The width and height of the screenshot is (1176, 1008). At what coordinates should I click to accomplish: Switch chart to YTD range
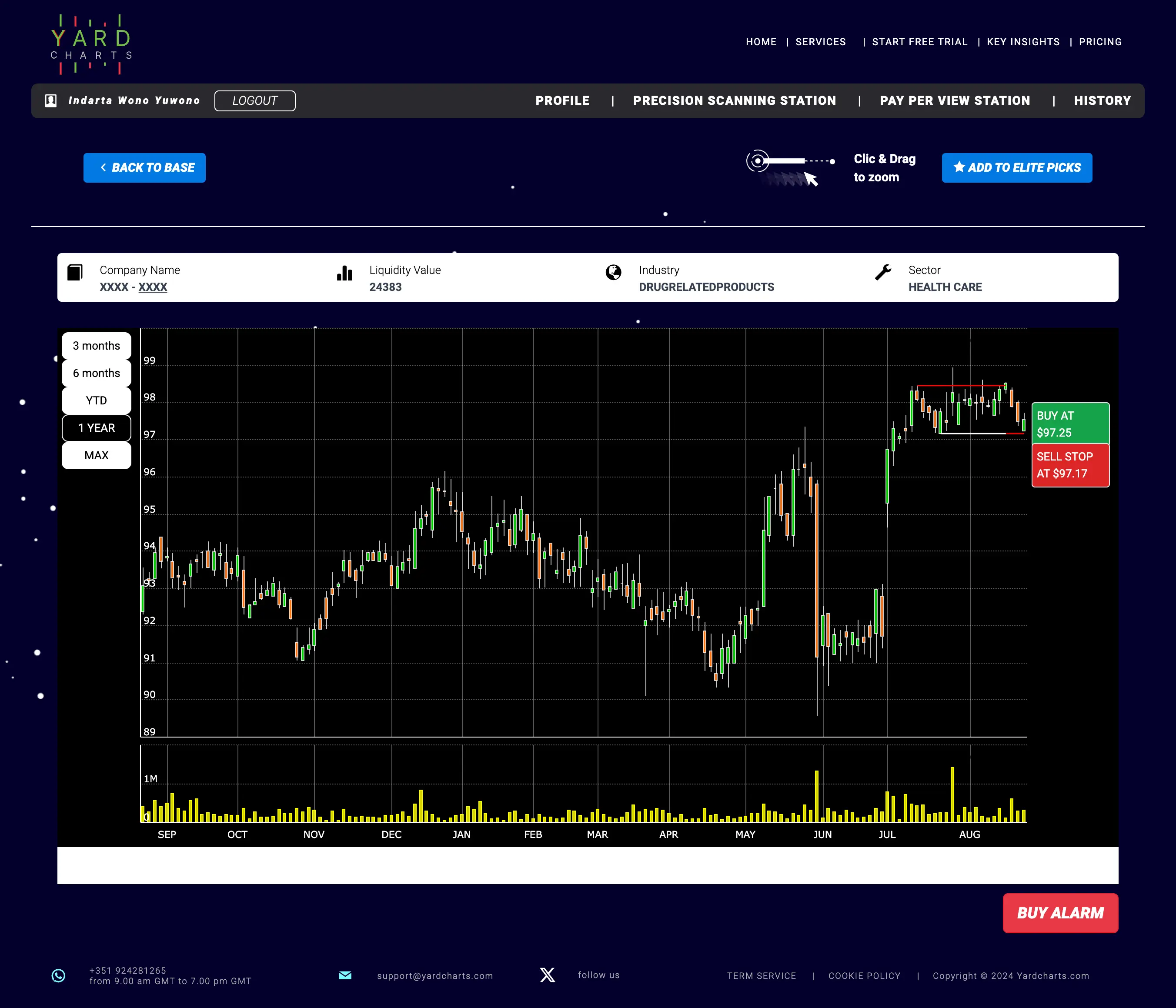point(97,401)
